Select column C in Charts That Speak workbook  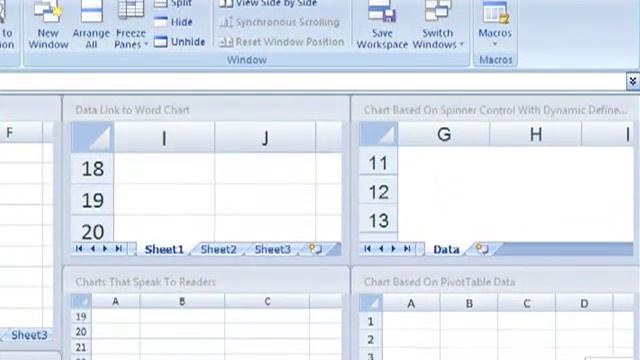tap(267, 301)
